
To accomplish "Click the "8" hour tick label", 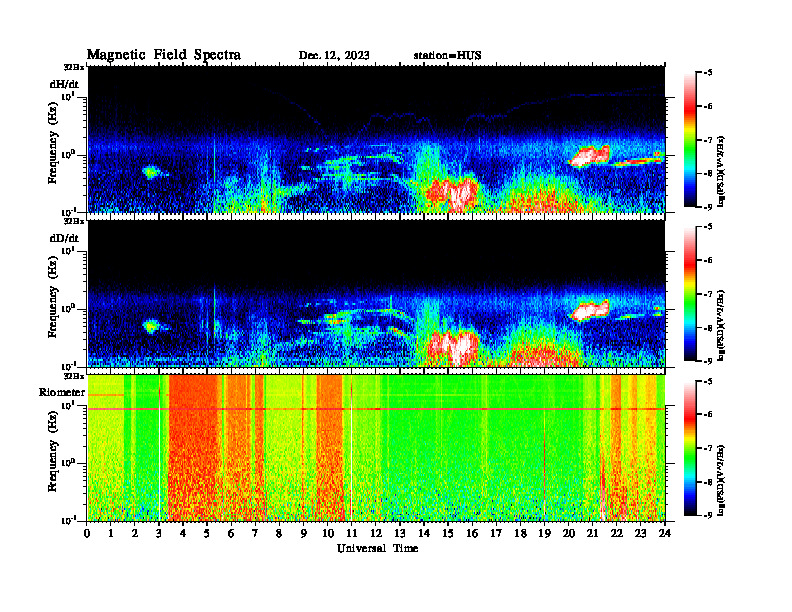I will [x=279, y=533].
